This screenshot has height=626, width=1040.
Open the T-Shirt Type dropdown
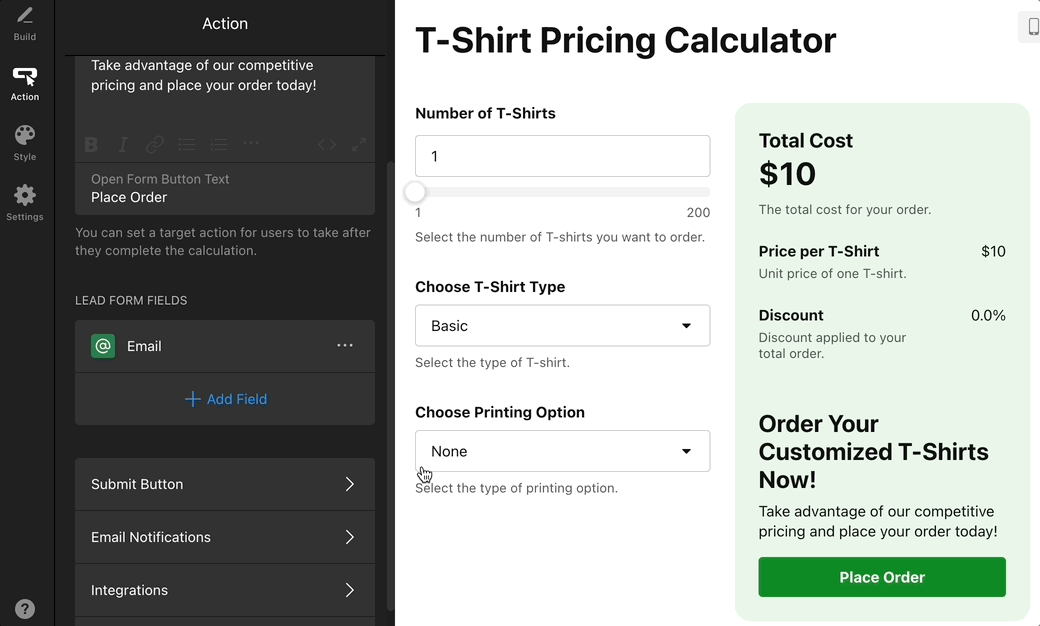(562, 326)
